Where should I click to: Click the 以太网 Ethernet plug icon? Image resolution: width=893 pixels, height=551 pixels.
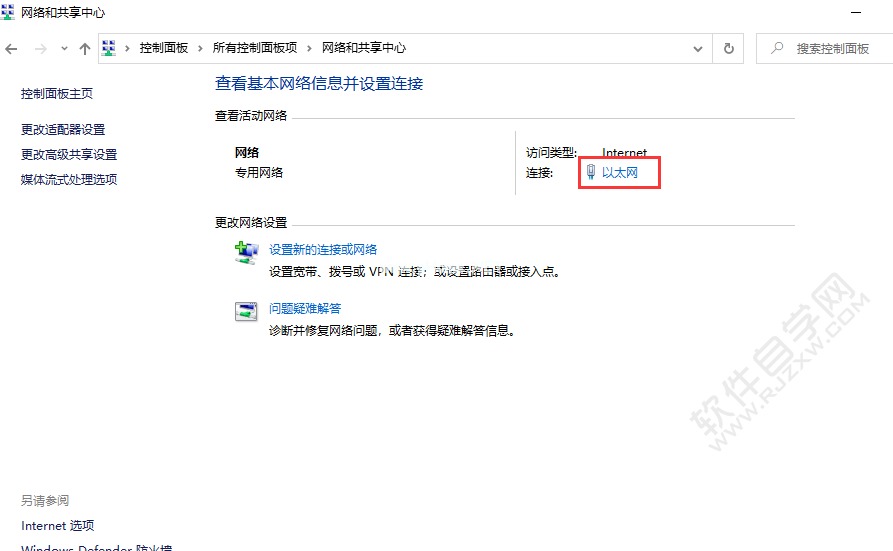tap(590, 173)
